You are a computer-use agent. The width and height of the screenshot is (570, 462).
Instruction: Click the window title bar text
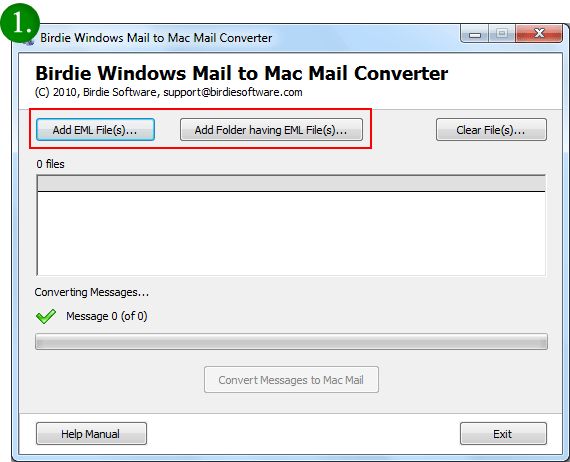coord(156,37)
